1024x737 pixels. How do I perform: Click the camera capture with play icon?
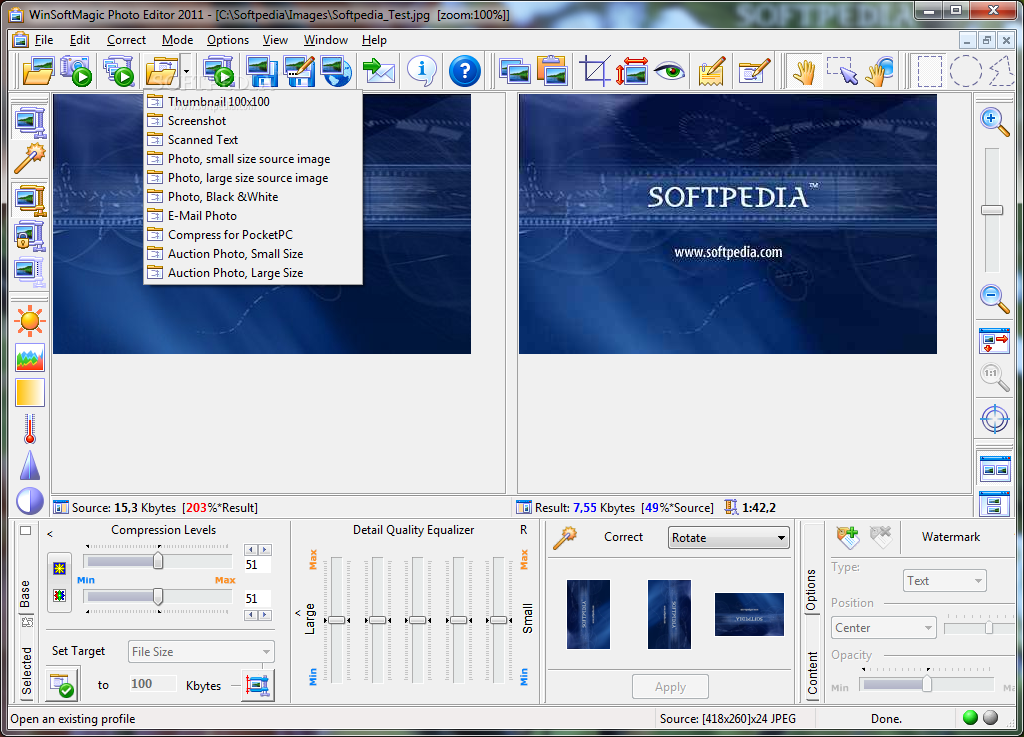click(76, 71)
